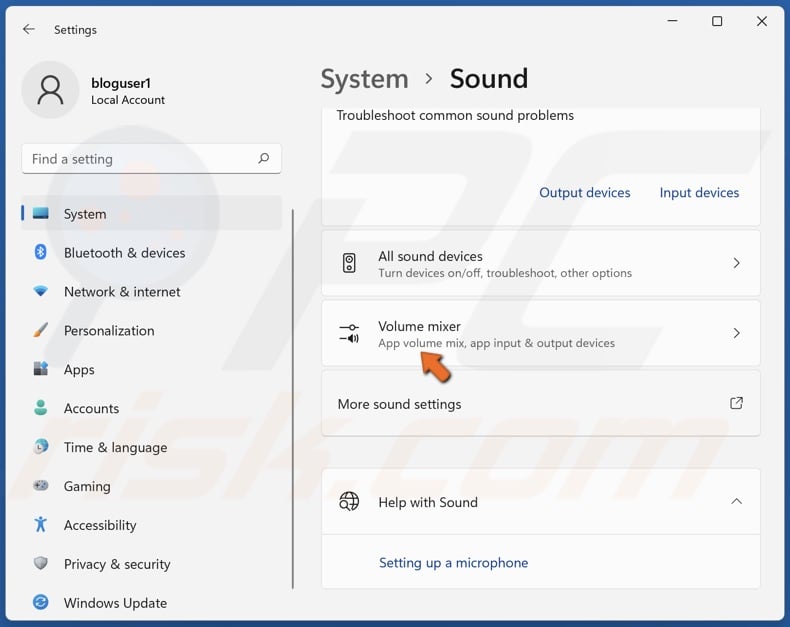The height and width of the screenshot is (627, 790).
Task: Click the System monitor icon in sidebar
Action: pyautogui.click(x=41, y=213)
